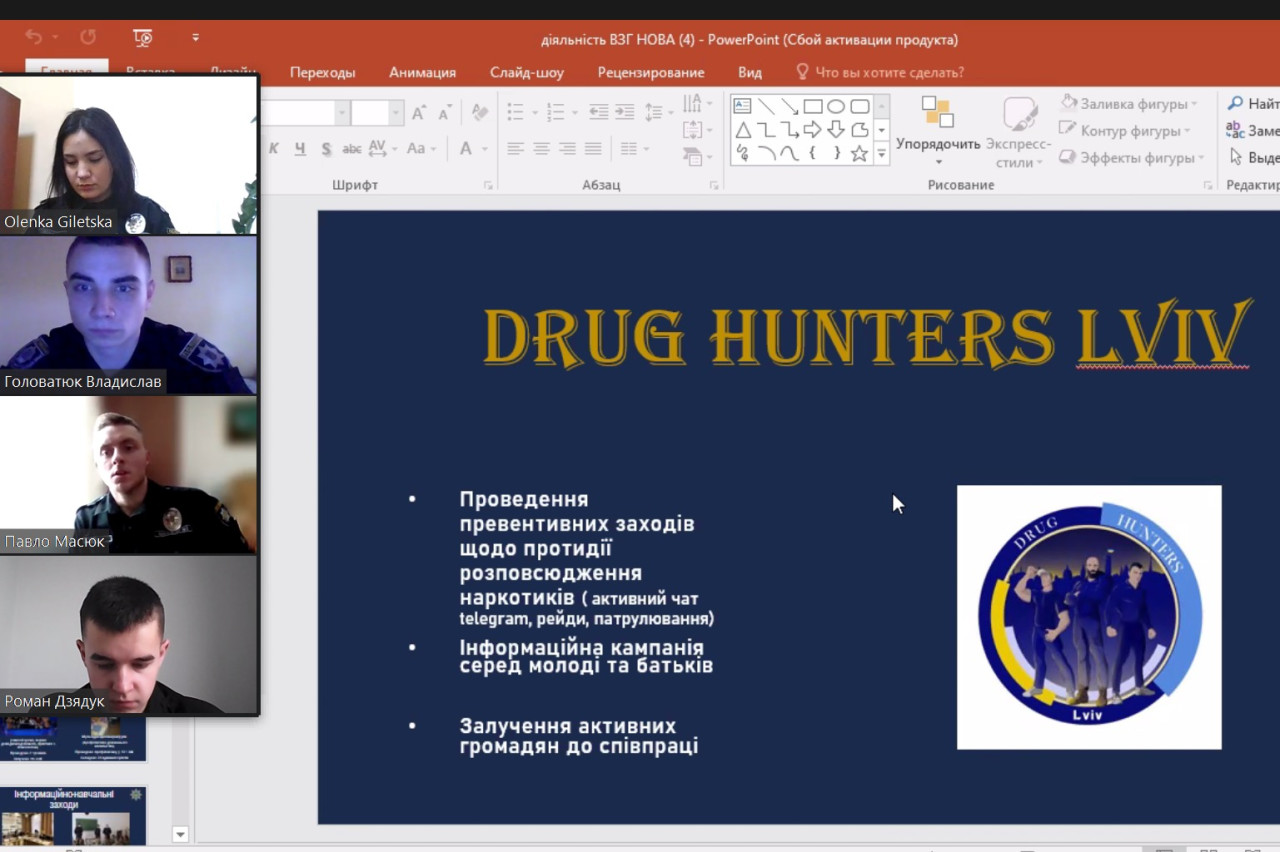1280x852 pixels.
Task: Open the font name dropdown arrow
Action: click(x=342, y=113)
